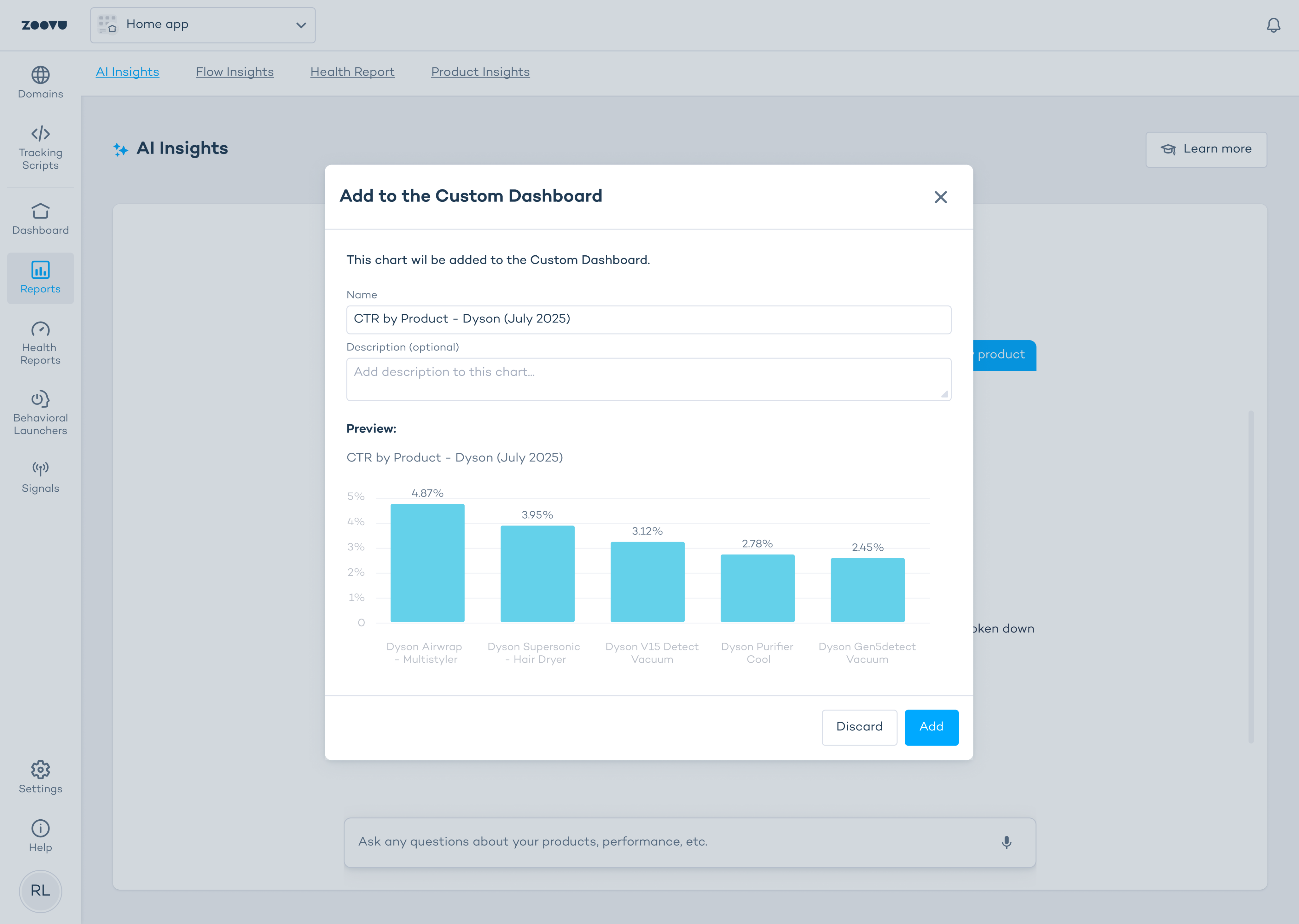Screen dimensions: 1299x924
Task: Switch to Product Insights tab
Action: point(480,72)
